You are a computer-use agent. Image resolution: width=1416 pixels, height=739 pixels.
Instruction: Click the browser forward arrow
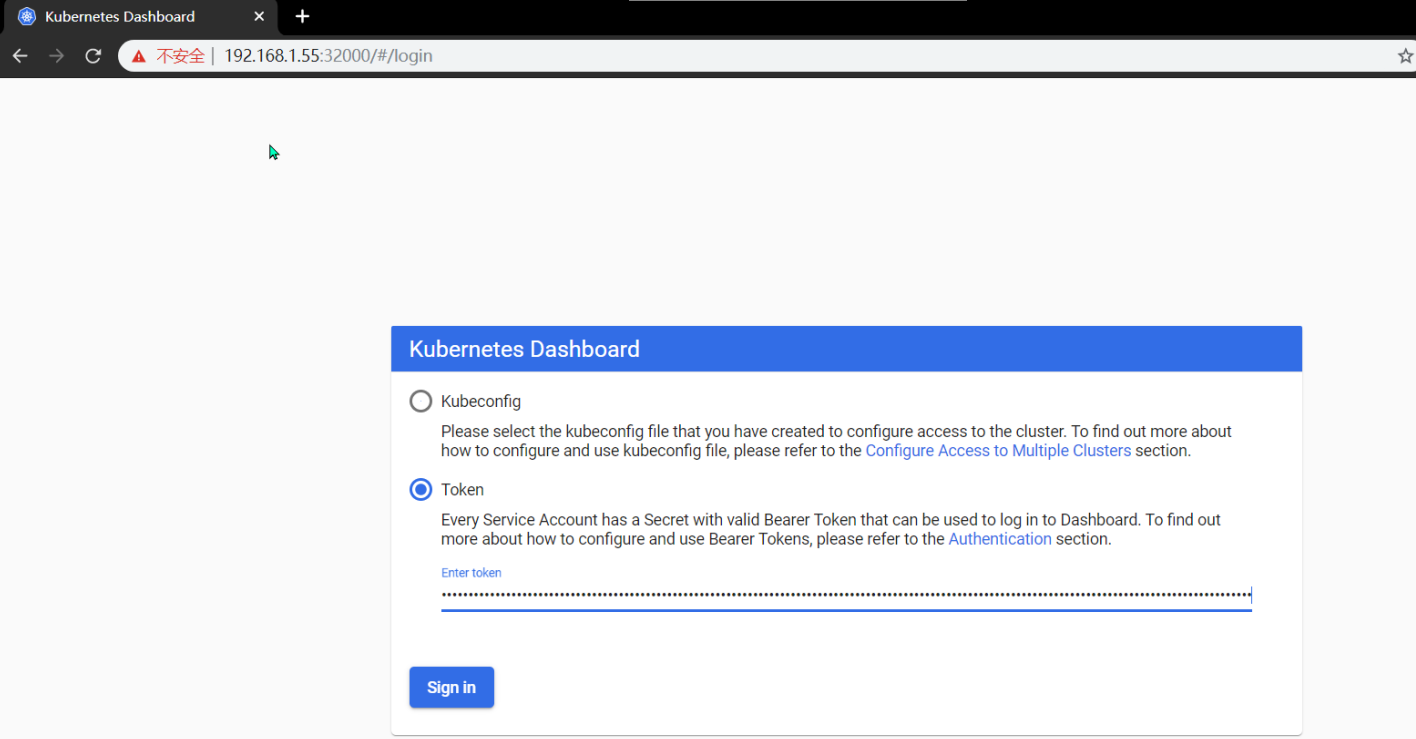(x=57, y=56)
